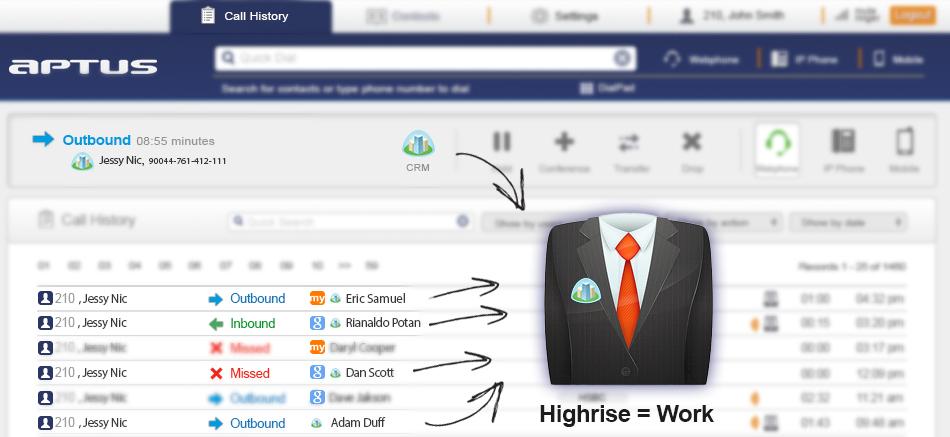
Task: Click the Google icon beside Rianaldo Potan
Action: (317, 323)
